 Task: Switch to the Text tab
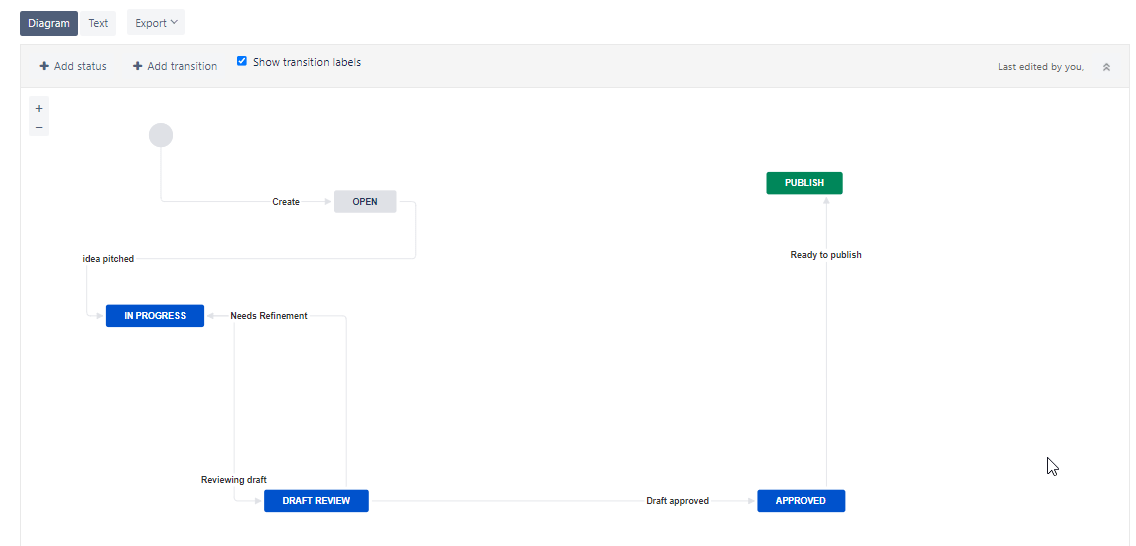[x=98, y=23]
